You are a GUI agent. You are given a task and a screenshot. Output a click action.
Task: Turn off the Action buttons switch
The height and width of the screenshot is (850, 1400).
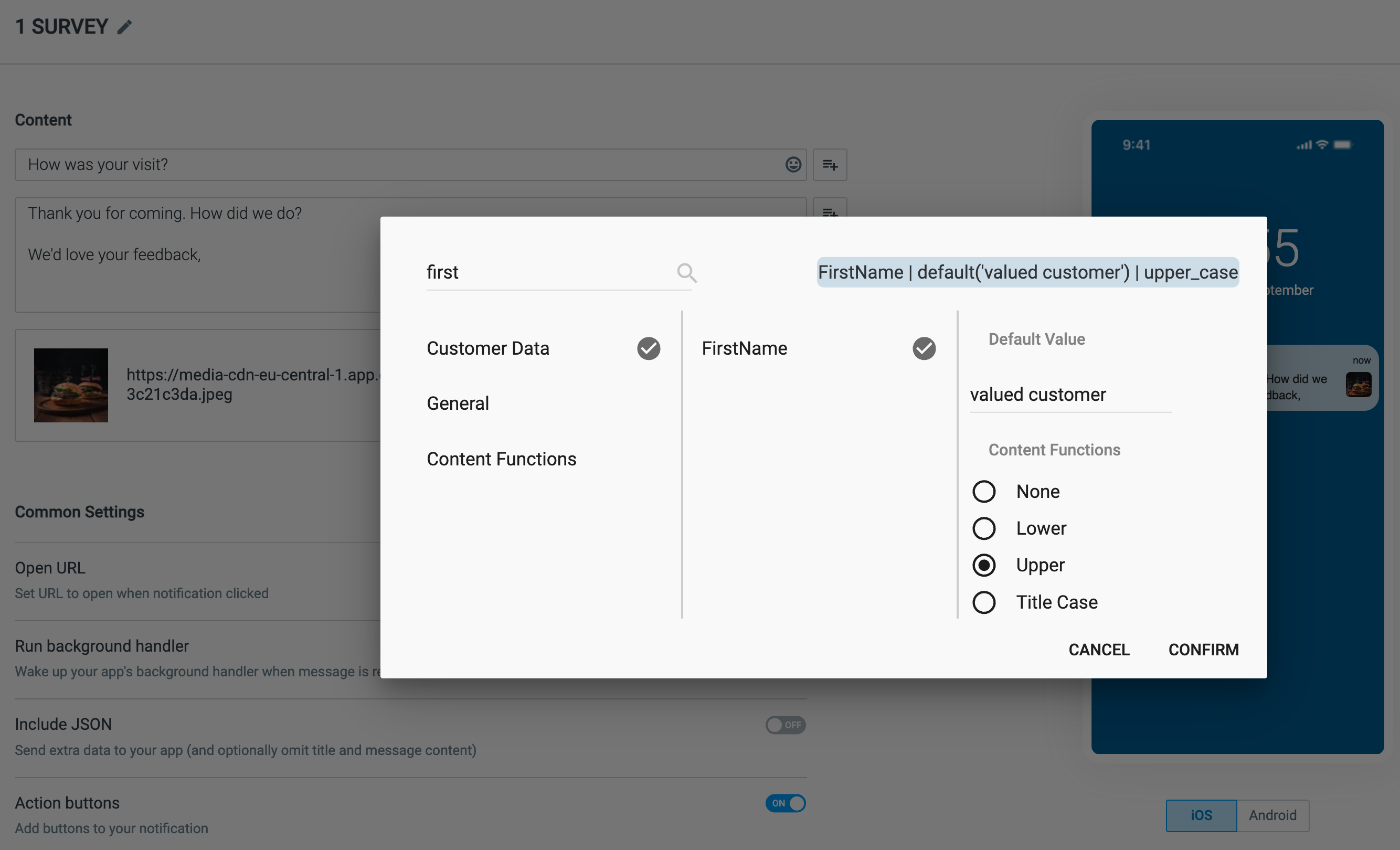(x=785, y=803)
